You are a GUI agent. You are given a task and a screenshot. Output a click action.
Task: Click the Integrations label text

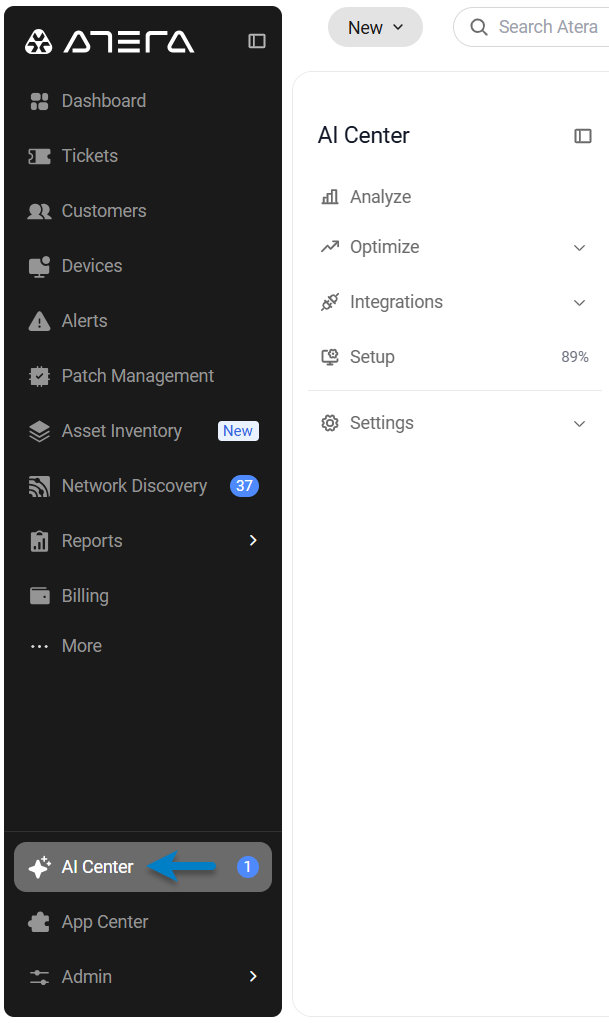tap(396, 302)
